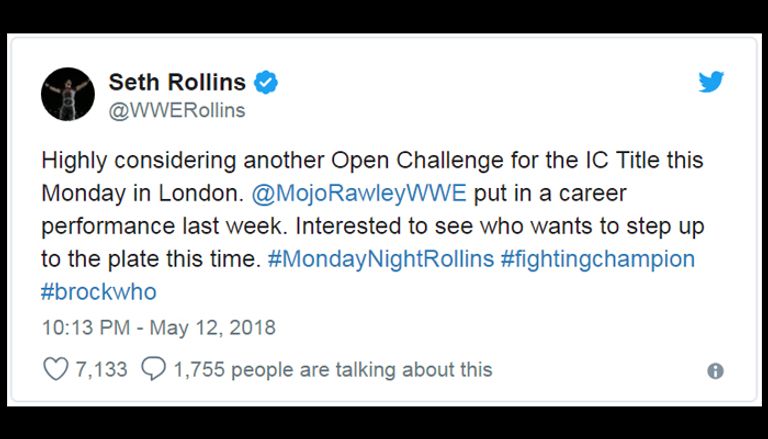Open the @WWERollins handle link

[175, 110]
